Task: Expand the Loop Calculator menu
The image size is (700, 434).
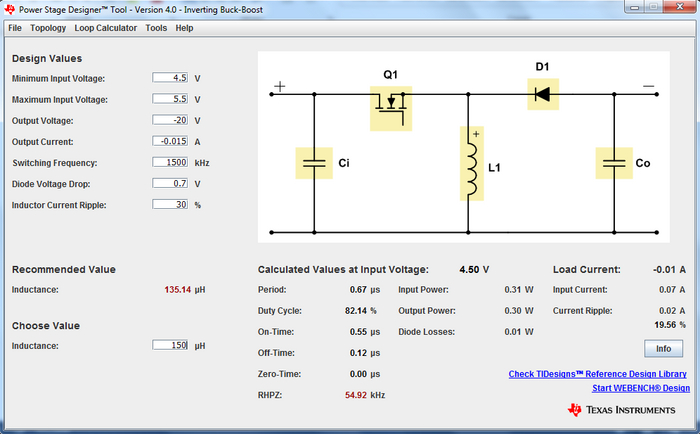Action: point(106,28)
